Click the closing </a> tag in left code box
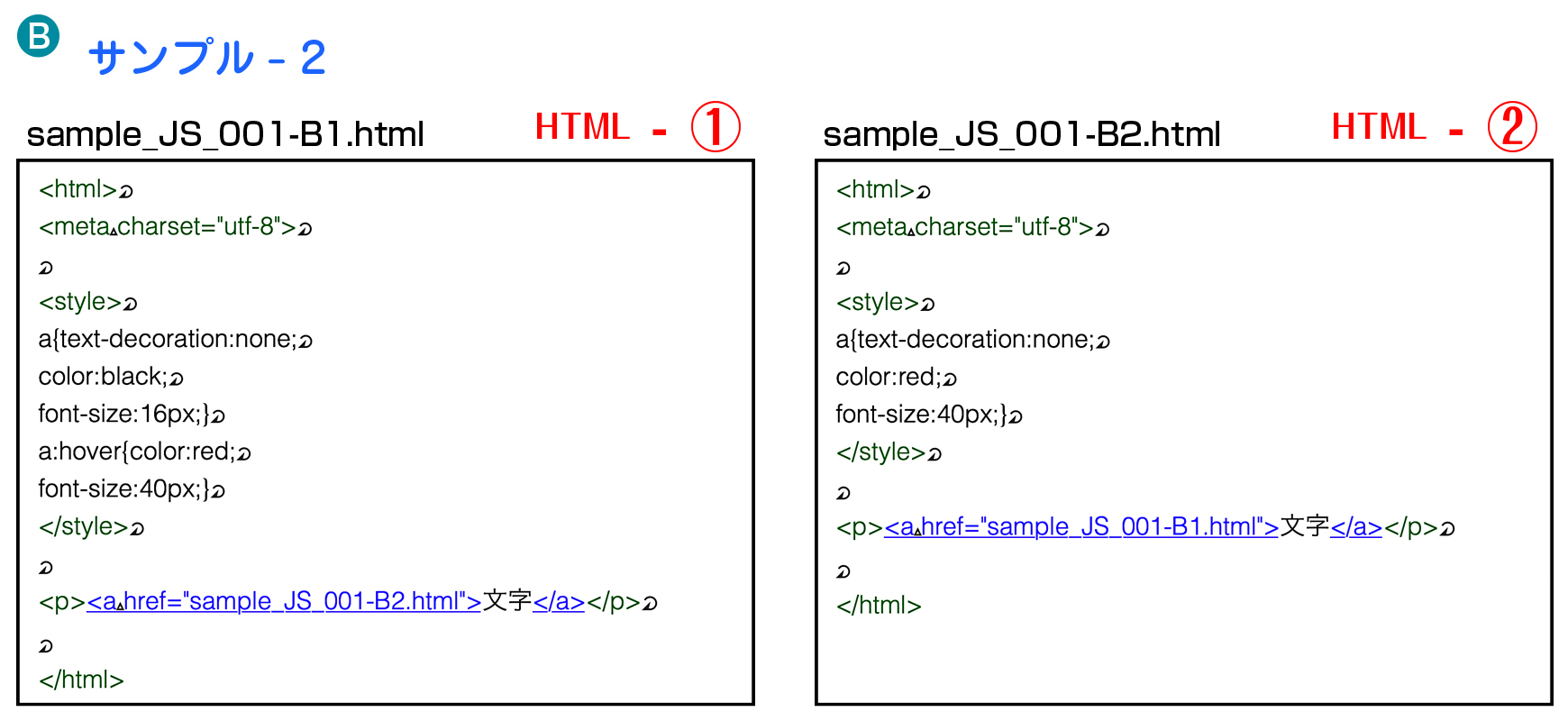Viewport: 1568px width, 721px height. coord(559,601)
